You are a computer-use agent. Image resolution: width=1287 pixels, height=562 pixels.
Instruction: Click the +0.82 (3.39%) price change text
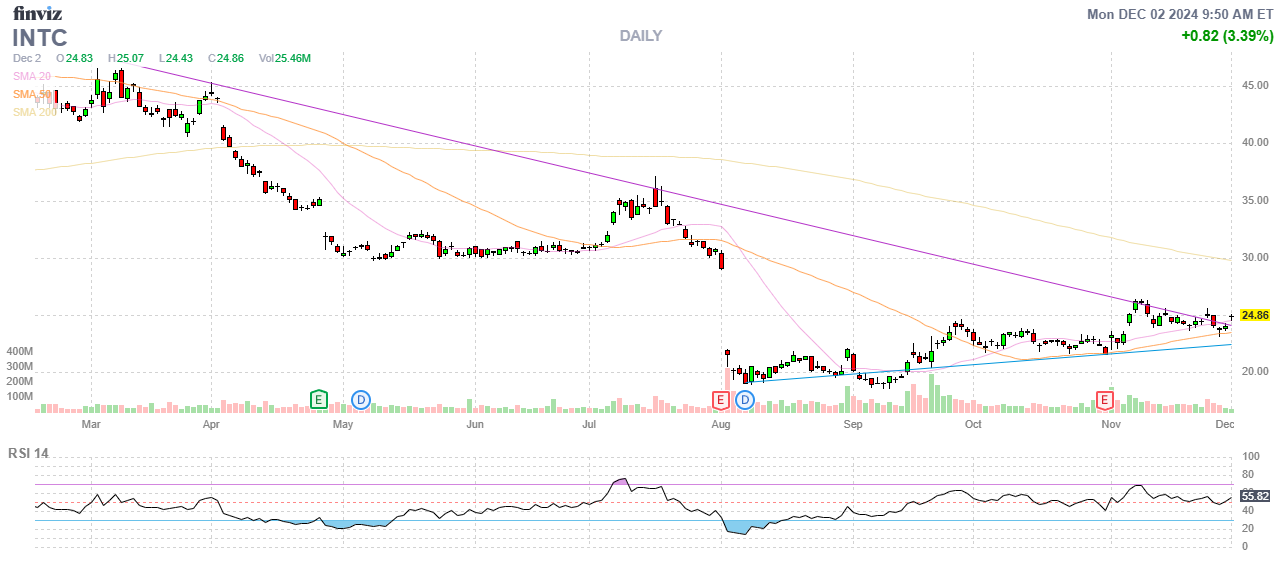1226,36
